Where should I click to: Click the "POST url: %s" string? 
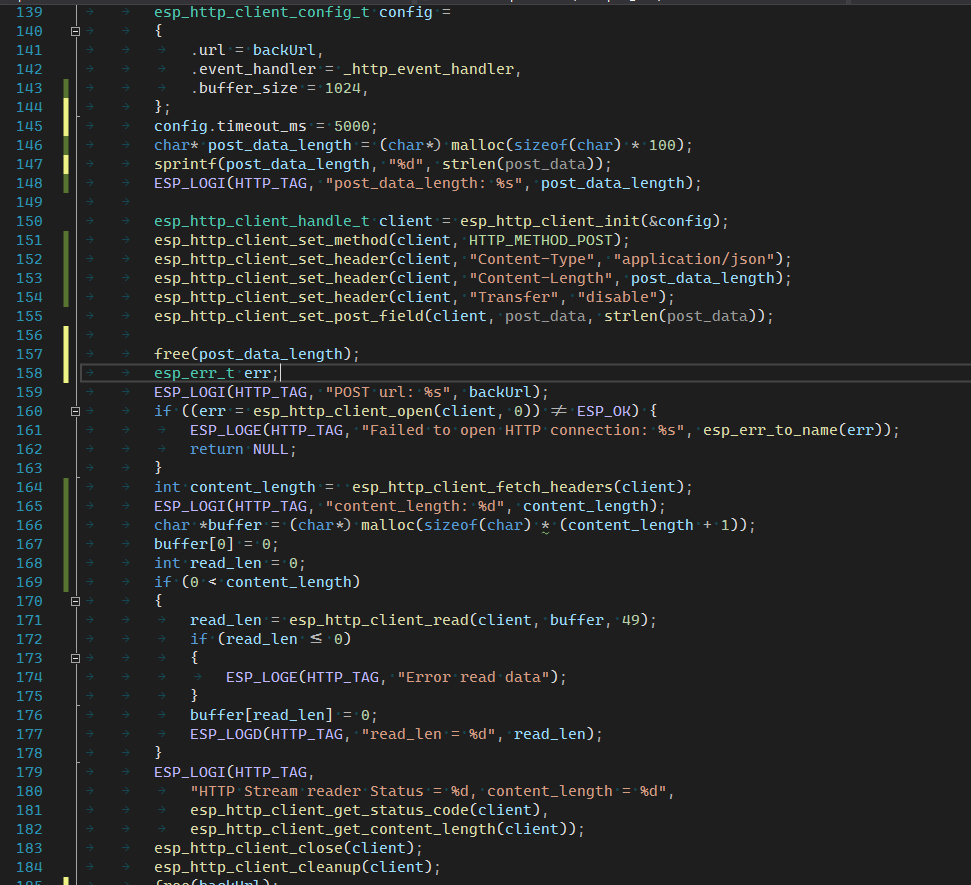[x=388, y=393]
